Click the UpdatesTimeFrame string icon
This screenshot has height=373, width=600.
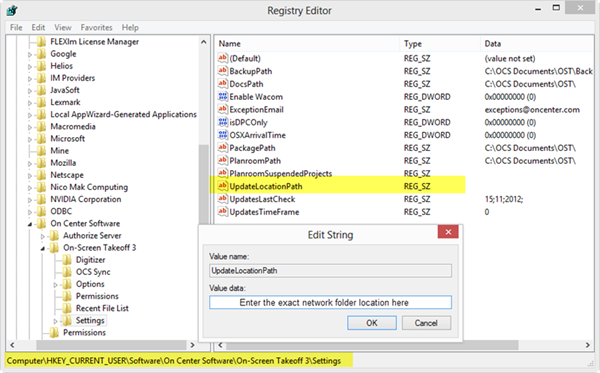[222, 212]
